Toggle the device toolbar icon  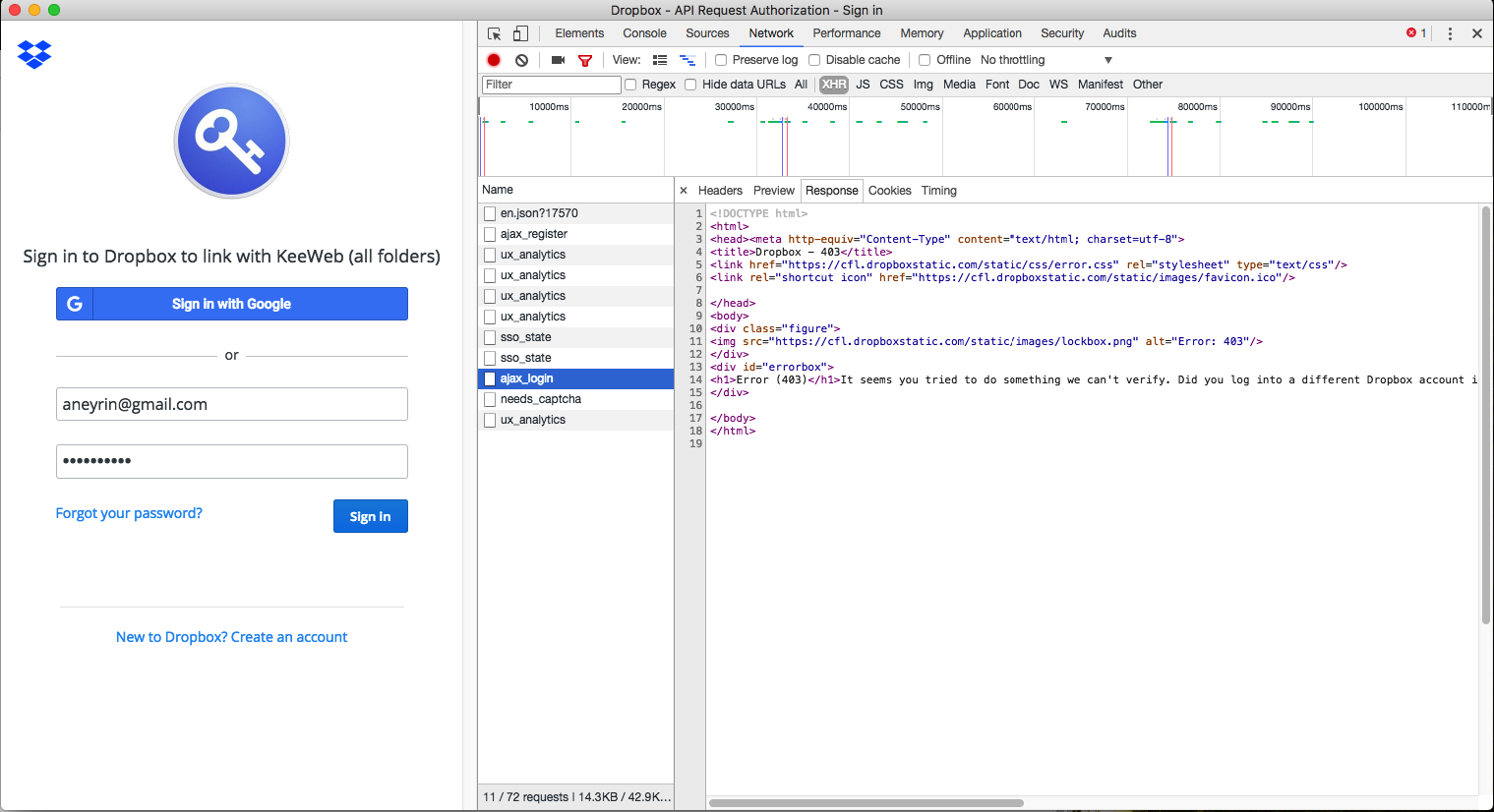coord(520,32)
